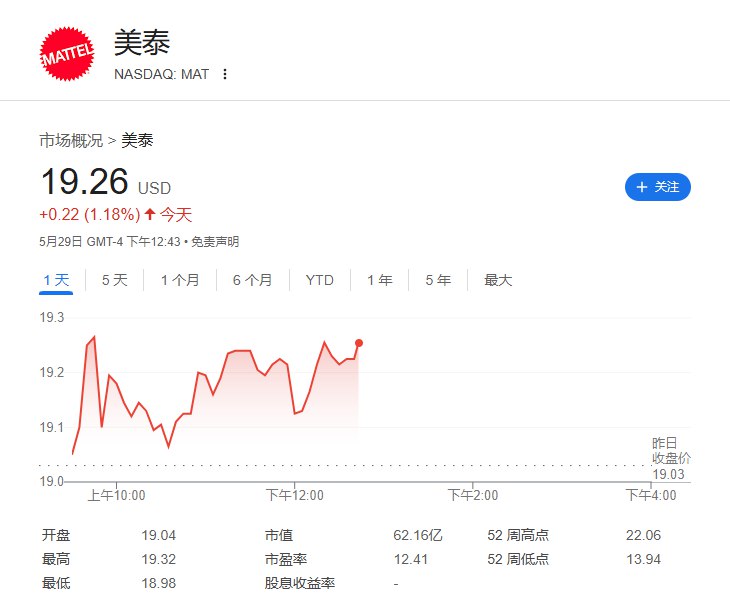Click the 昨日收盘价 label on chart
Viewport: 730px width, 608px height.
pos(671,451)
